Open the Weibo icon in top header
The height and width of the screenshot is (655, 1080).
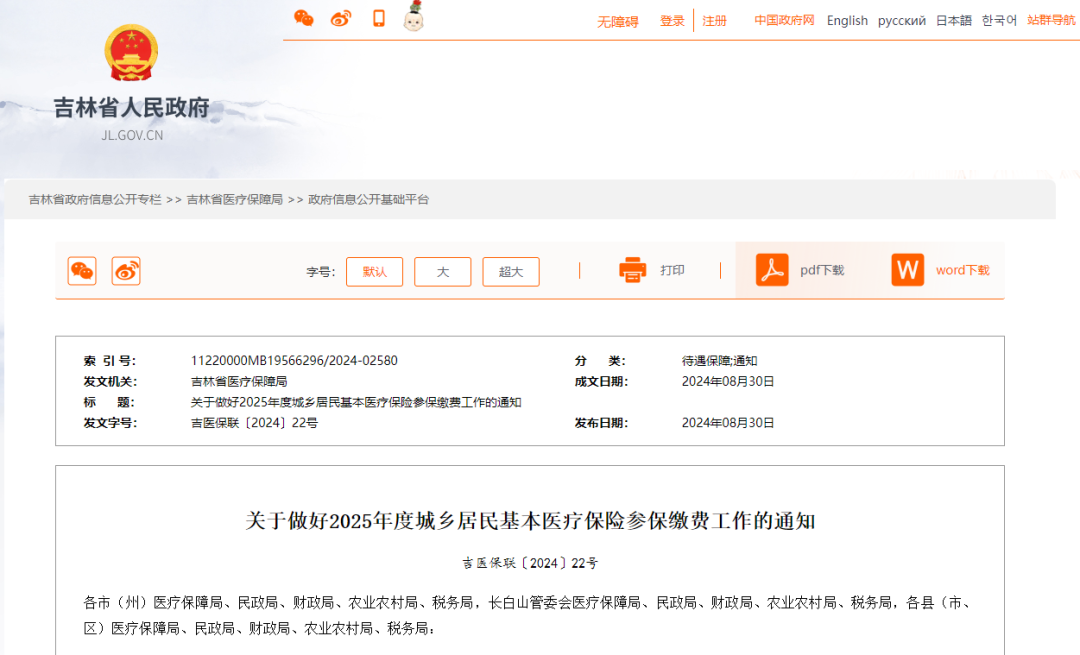[x=341, y=18]
